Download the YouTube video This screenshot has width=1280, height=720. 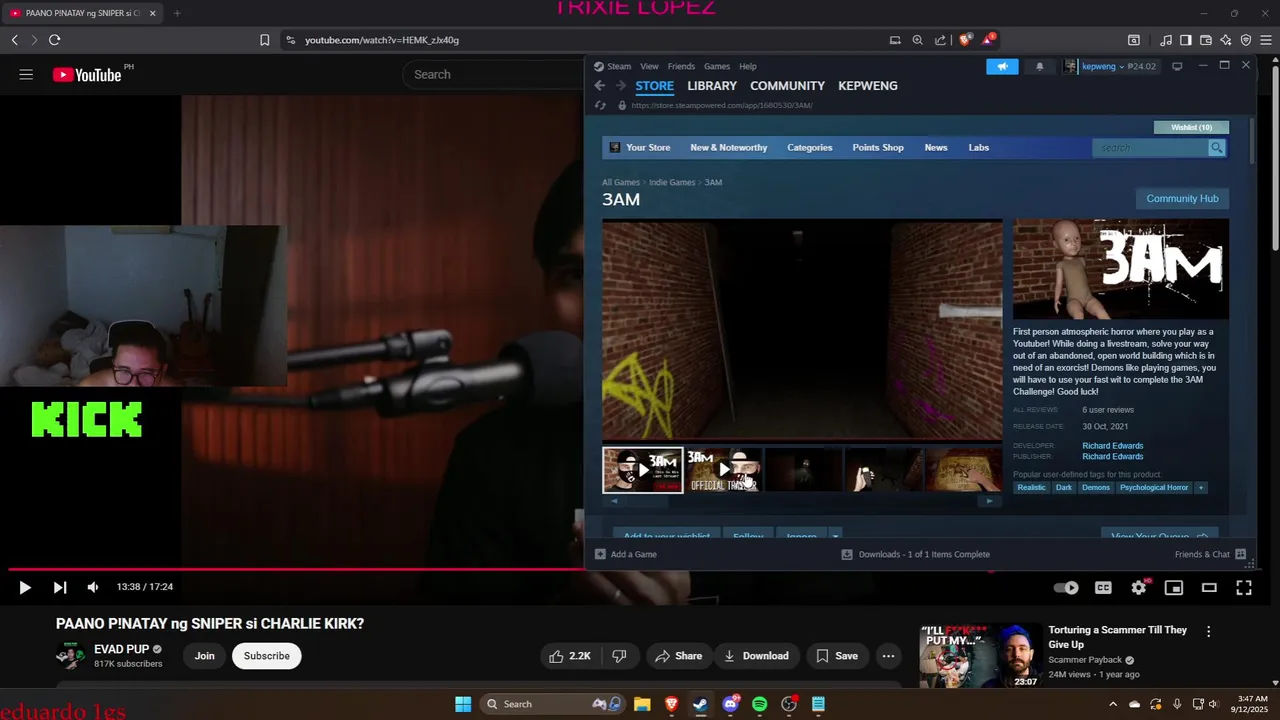coord(757,656)
